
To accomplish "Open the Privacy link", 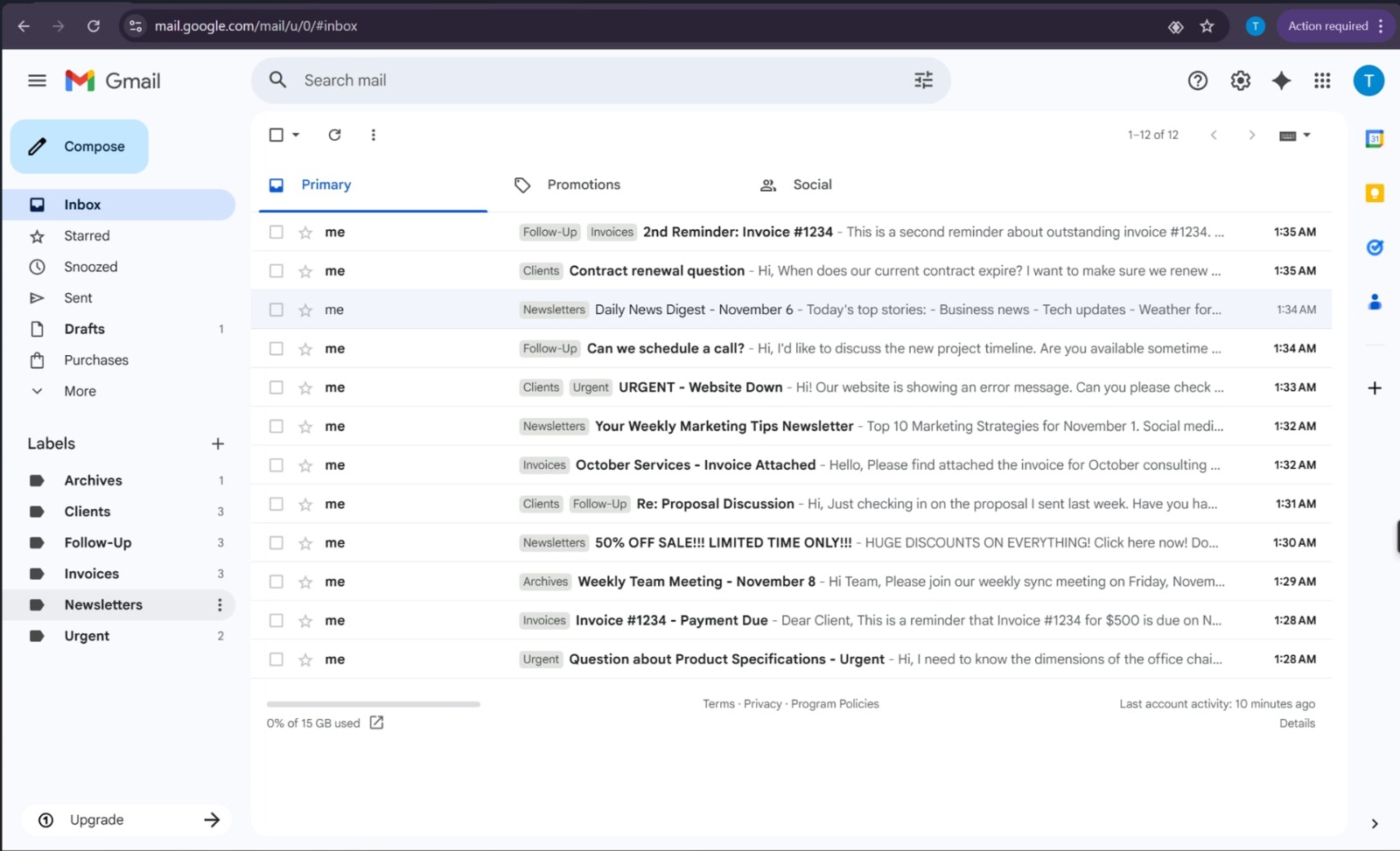I will coord(762,703).
